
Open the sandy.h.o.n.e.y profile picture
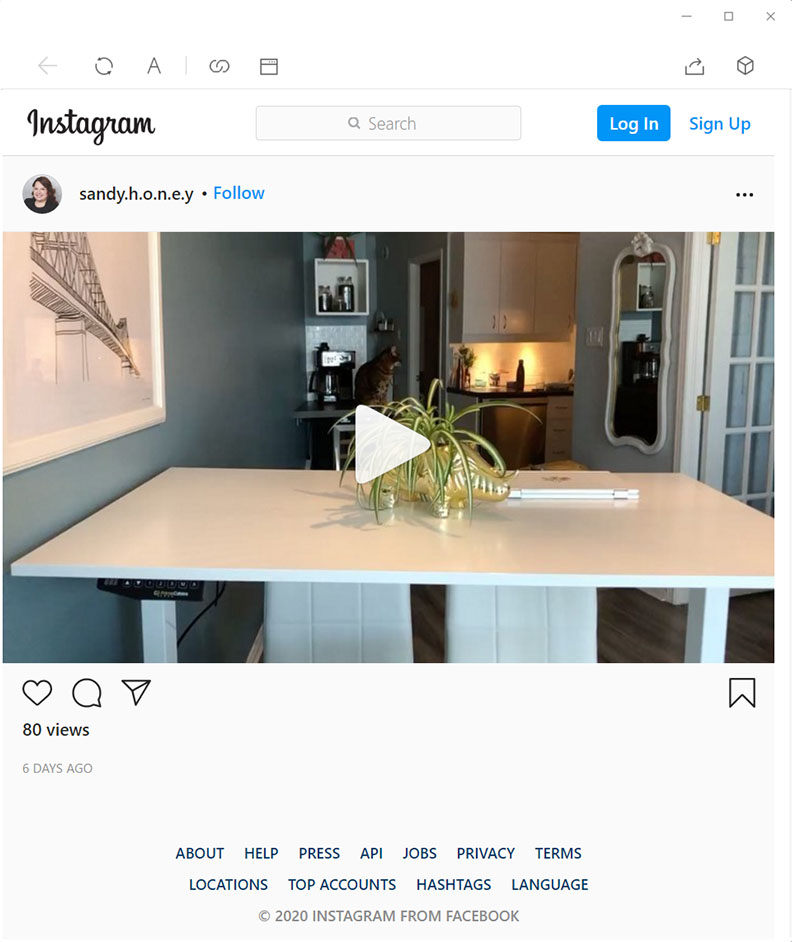coord(42,194)
